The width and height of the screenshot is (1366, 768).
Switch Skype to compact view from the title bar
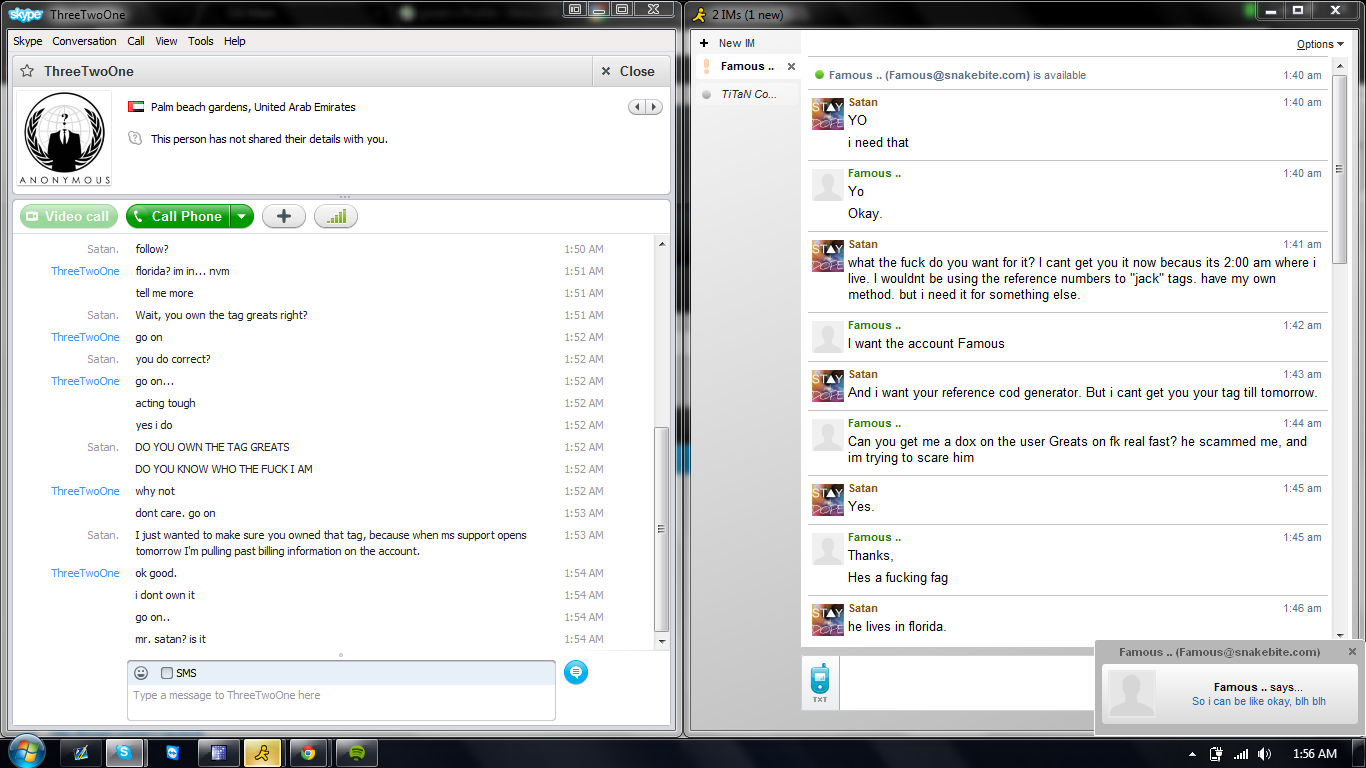coord(575,10)
